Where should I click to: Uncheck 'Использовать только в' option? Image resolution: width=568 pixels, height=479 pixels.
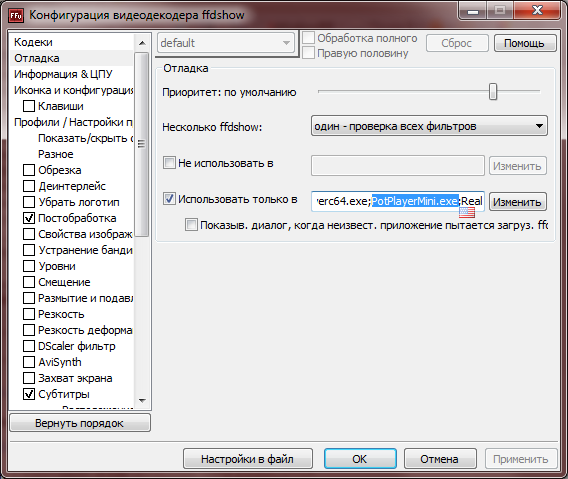coord(169,199)
